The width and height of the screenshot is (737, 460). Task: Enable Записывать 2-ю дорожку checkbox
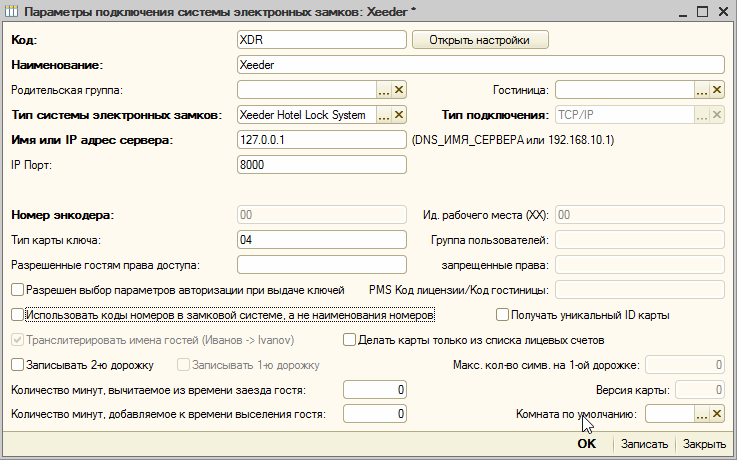click(x=17, y=365)
